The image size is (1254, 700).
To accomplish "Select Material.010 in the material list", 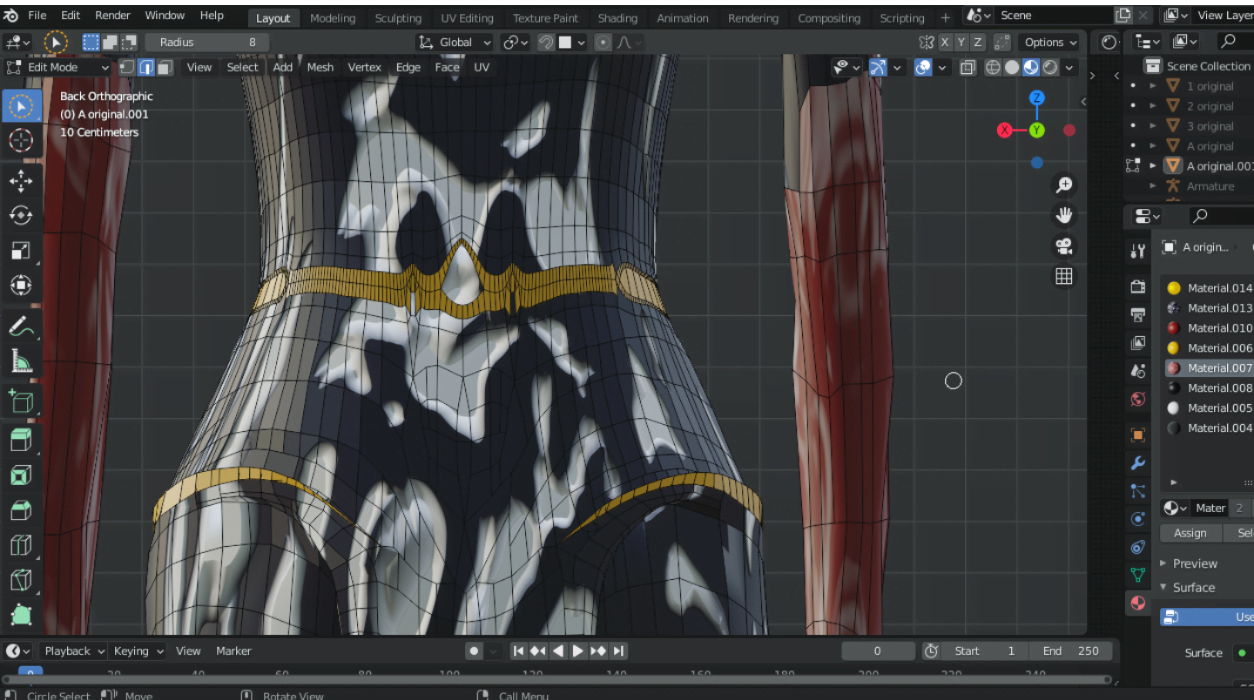I will pos(1208,328).
